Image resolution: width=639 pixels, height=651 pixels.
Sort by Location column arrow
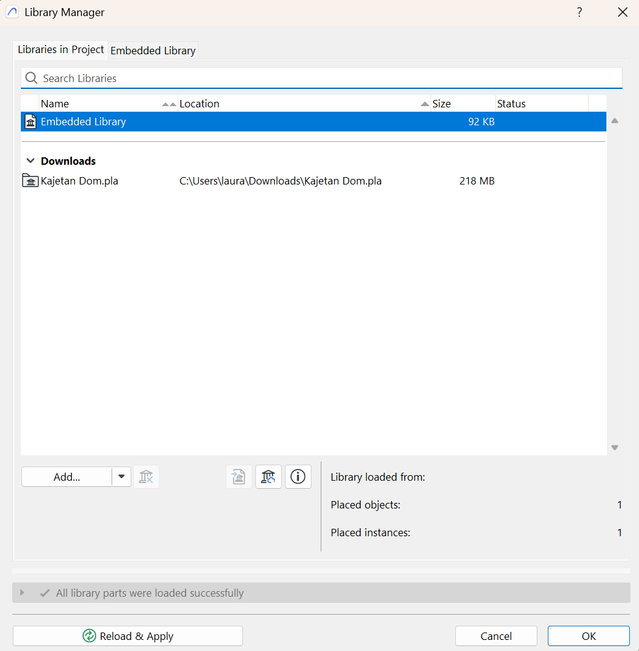pos(424,104)
